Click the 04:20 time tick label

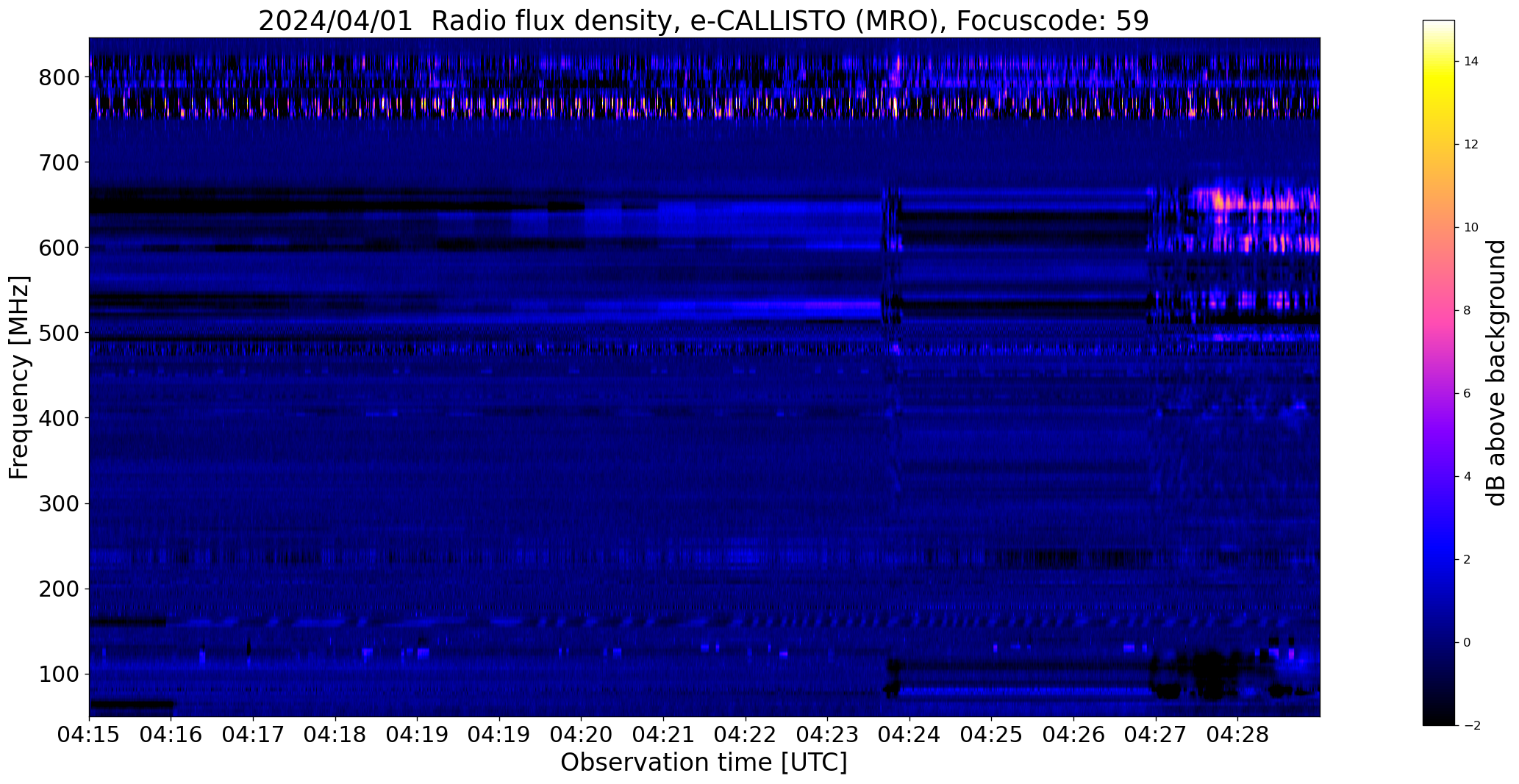(582, 736)
